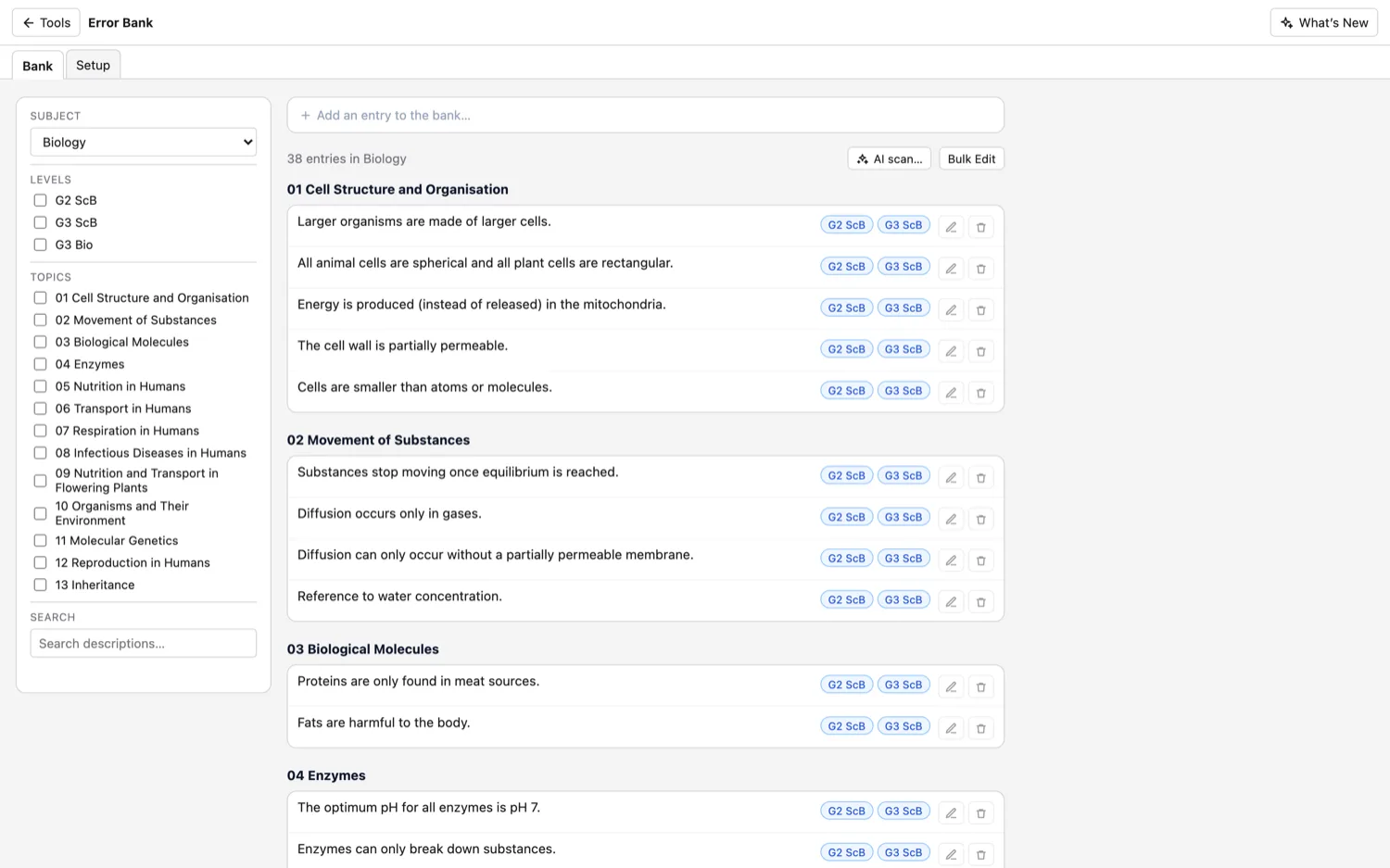Viewport: 1390px width, 868px height.
Task: Select the '04 Enzymes' section heading
Action: [x=326, y=775]
